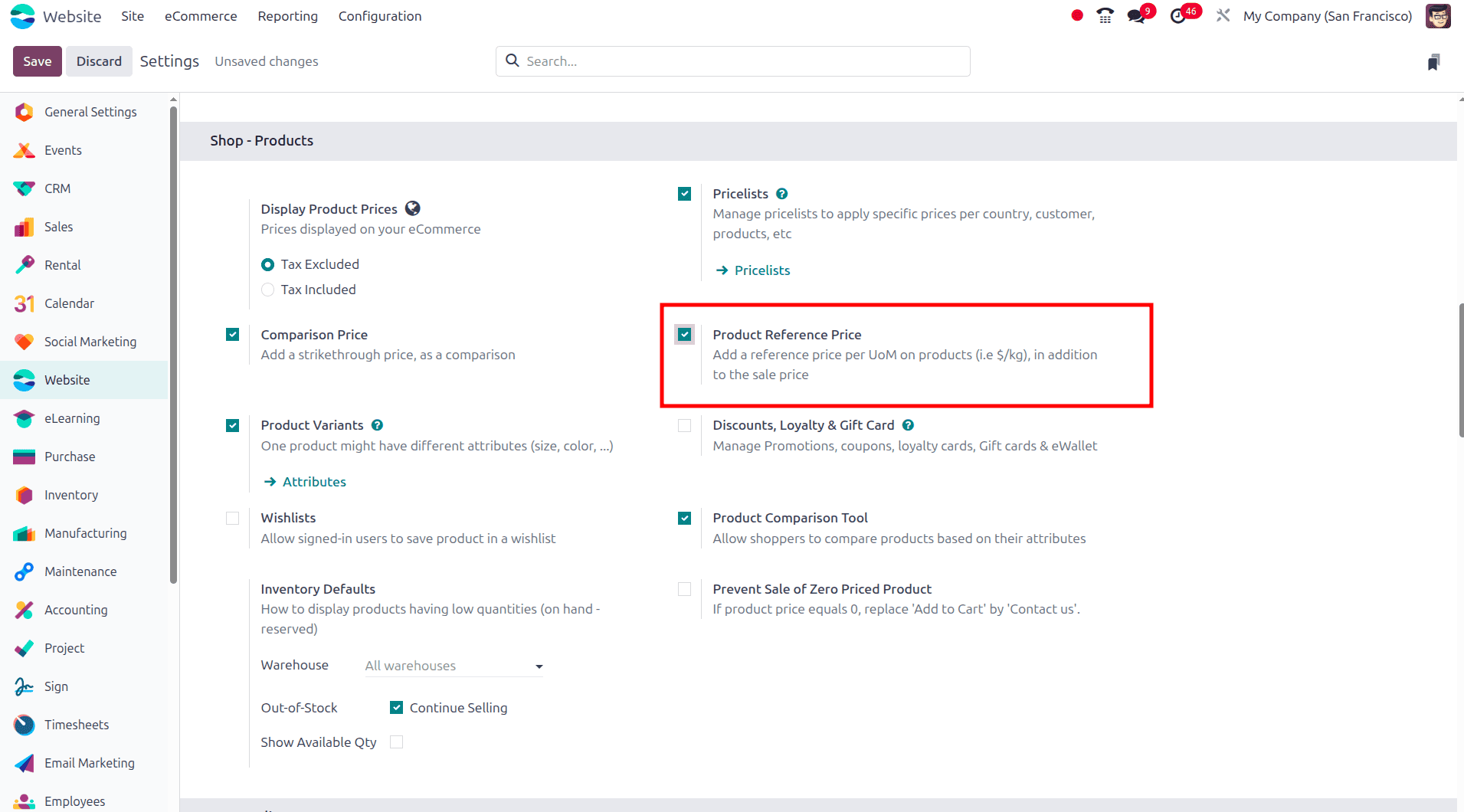
Task: Click the search magnifier icon
Action: [513, 61]
